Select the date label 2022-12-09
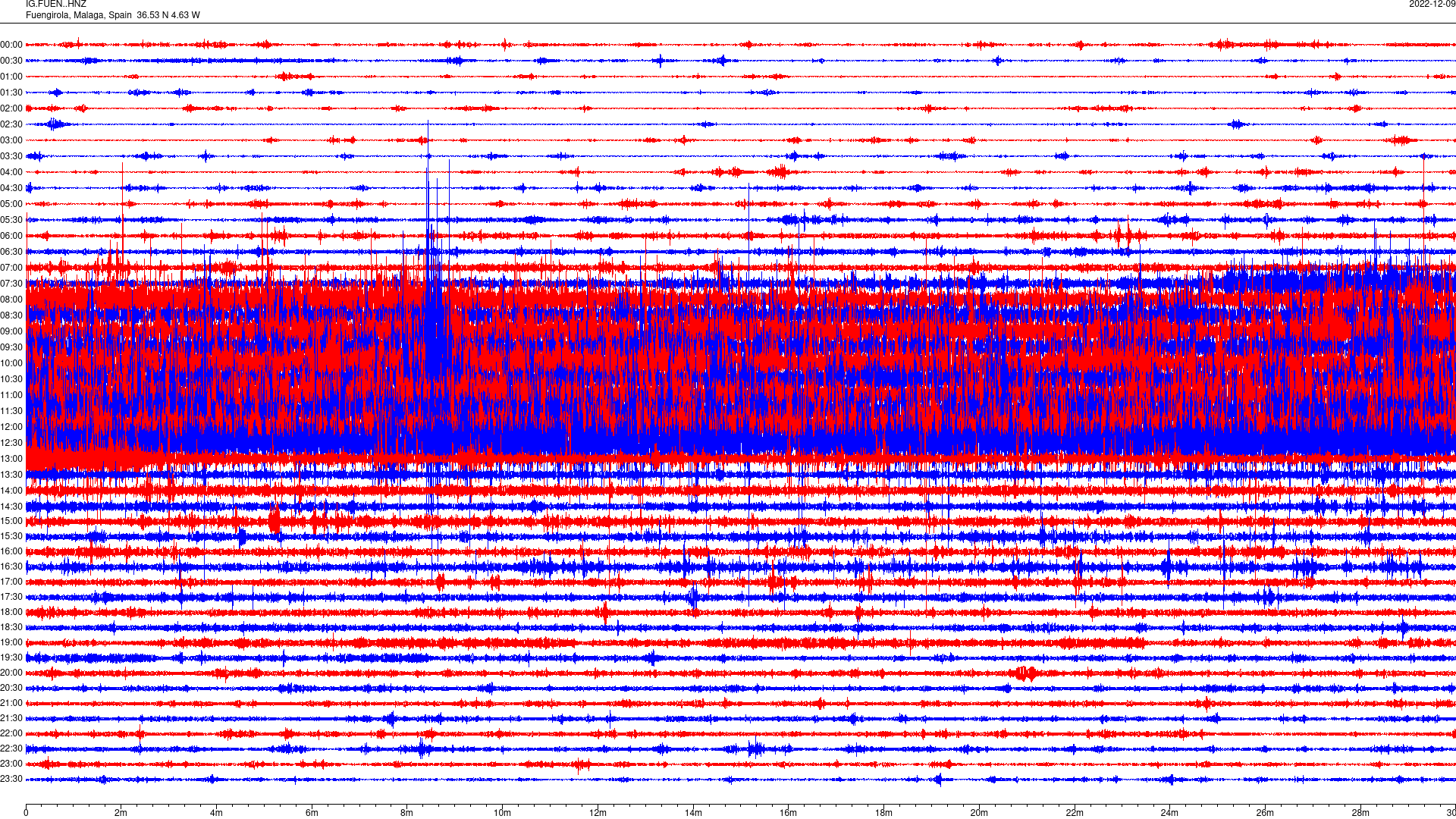Screen dimensions: 1456x819 click(1432, 4)
